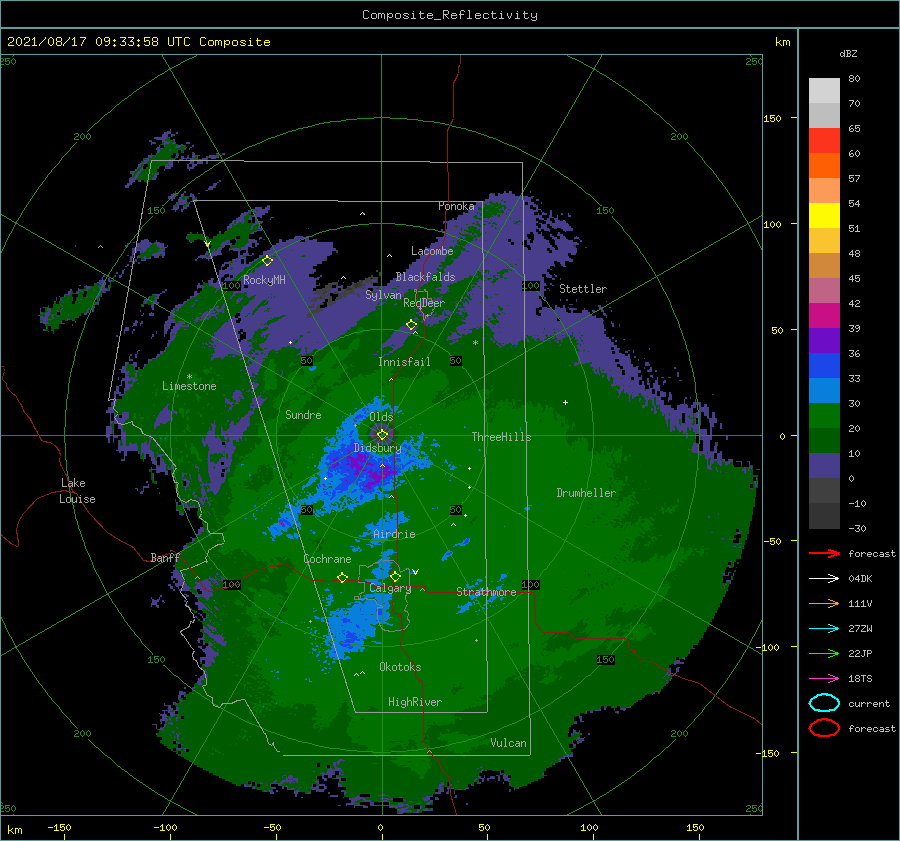This screenshot has width=900, height=841.
Task: Pick the yellow swatch between 54 and 51 dBZ
Action: click(824, 215)
